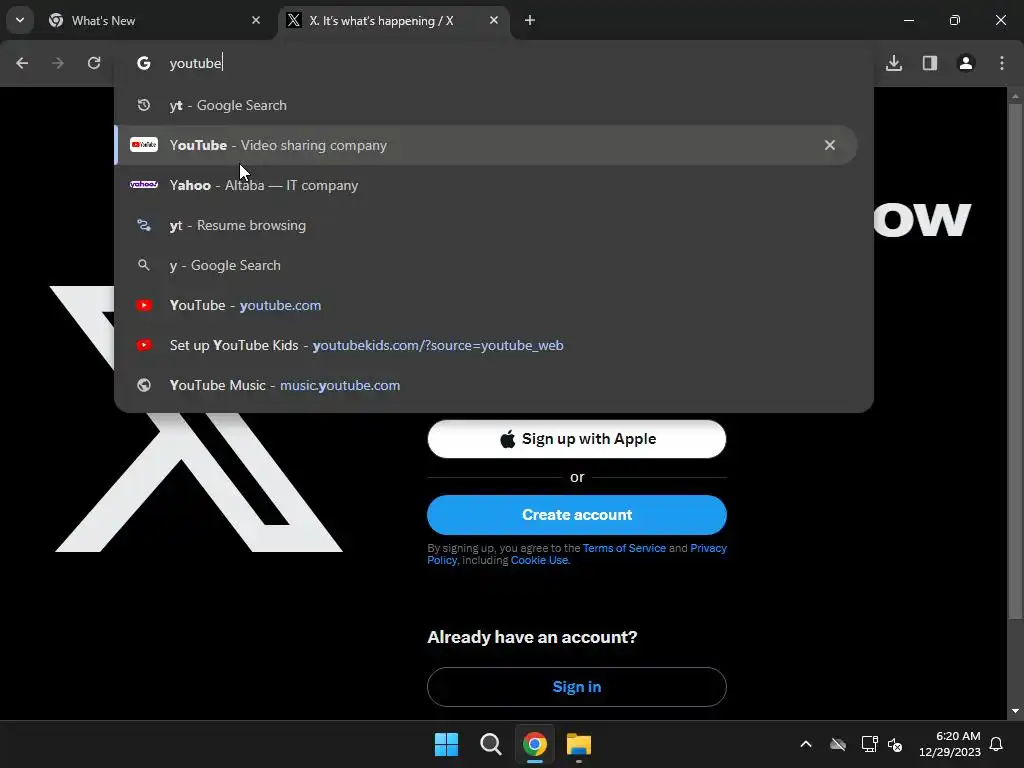Viewport: 1024px width, 768px height.
Task: Restore down the Chrome window
Action: [x=955, y=20]
